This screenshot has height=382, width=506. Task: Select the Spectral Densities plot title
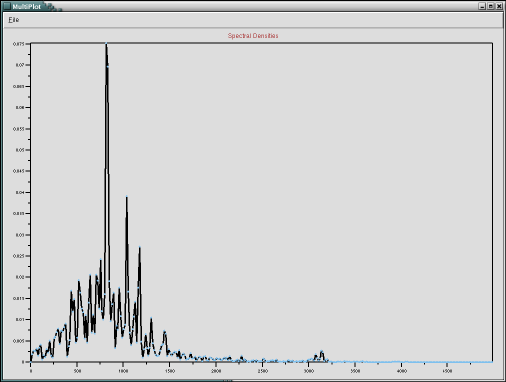(x=253, y=36)
